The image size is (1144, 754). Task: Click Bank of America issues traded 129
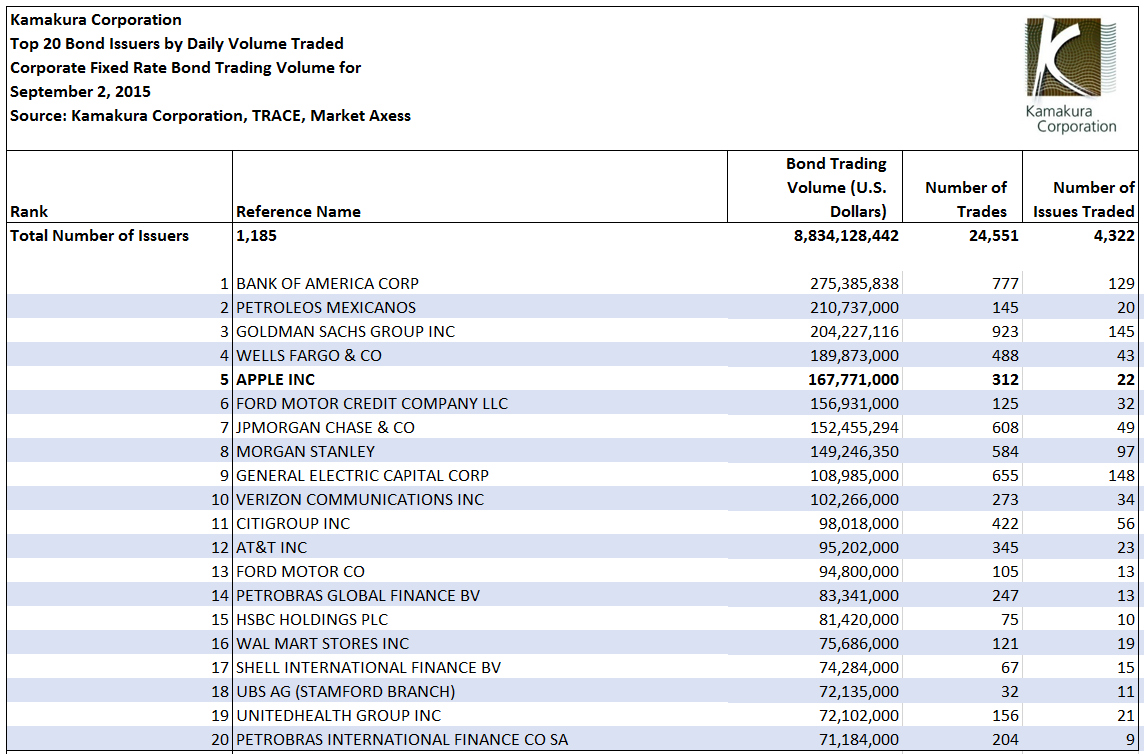[x=1121, y=283]
